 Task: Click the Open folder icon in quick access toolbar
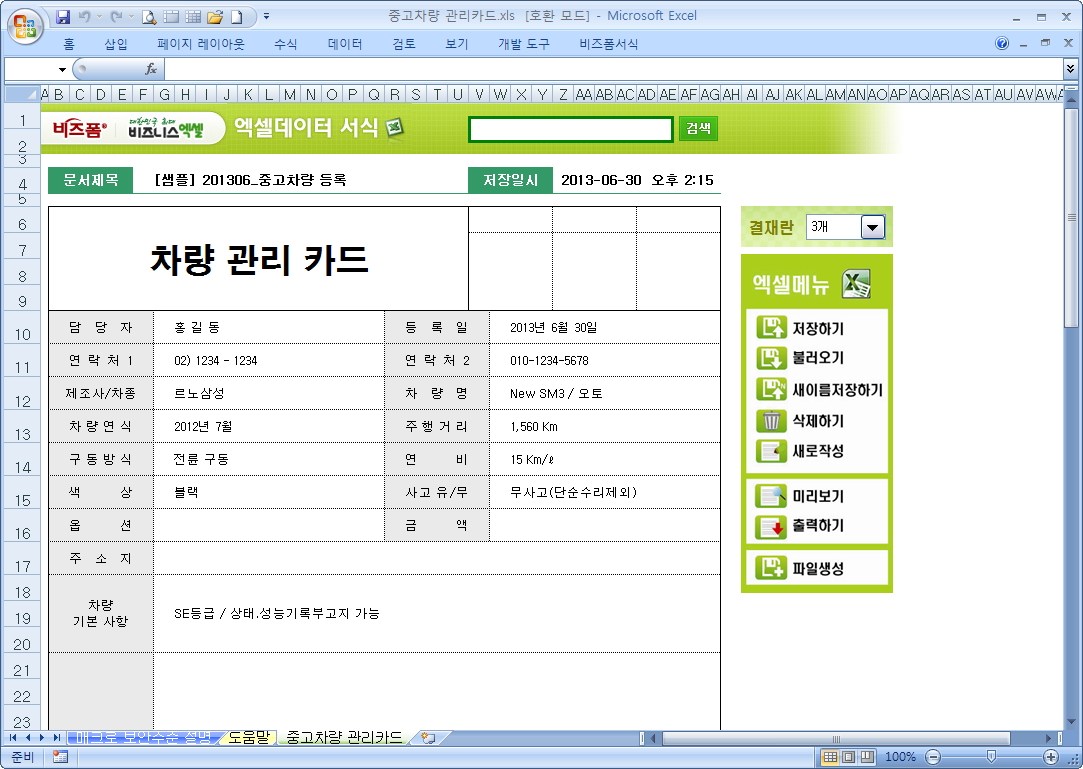215,17
